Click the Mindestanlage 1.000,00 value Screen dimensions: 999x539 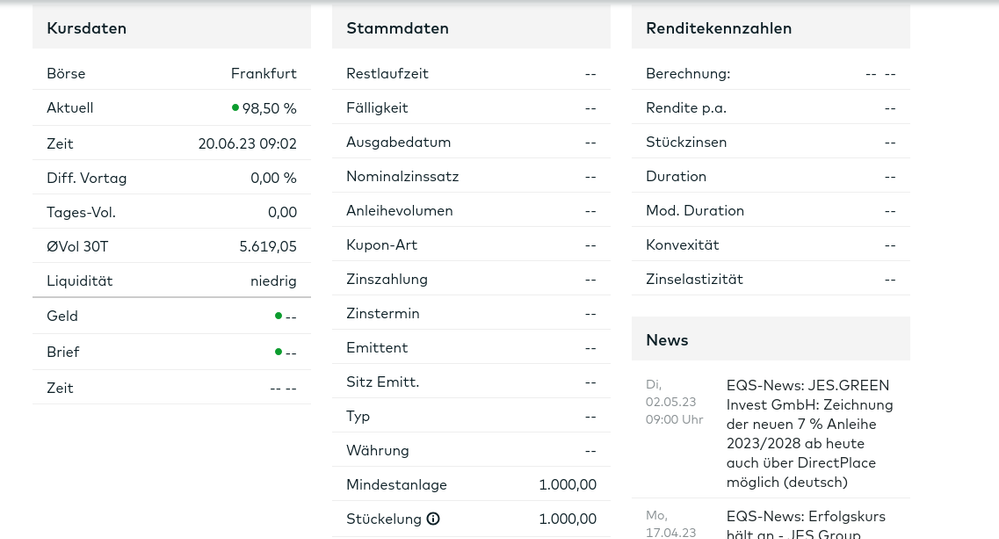tap(568, 485)
